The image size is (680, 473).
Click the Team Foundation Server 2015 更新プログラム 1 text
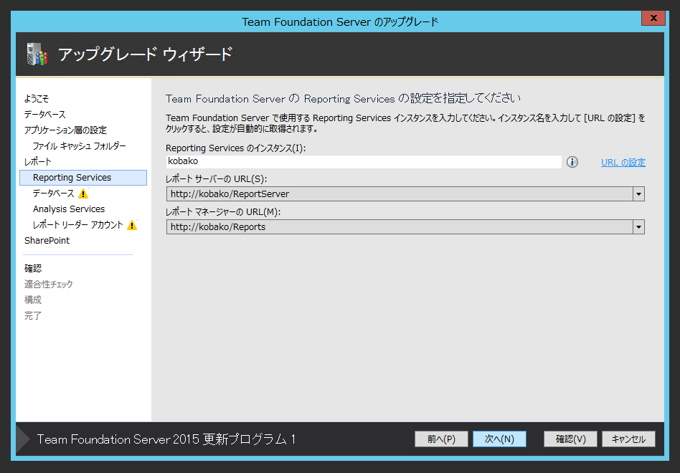click(166, 439)
